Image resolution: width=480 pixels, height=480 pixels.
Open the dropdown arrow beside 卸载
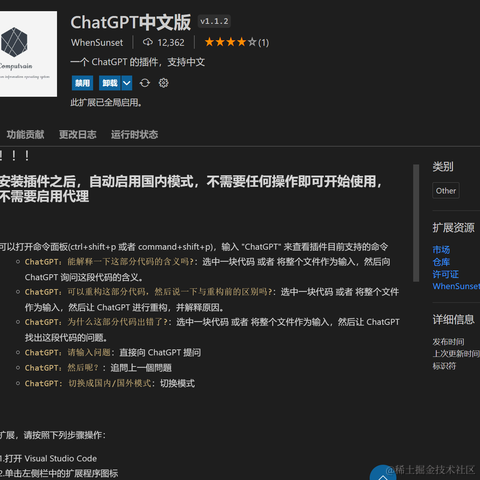point(127,83)
